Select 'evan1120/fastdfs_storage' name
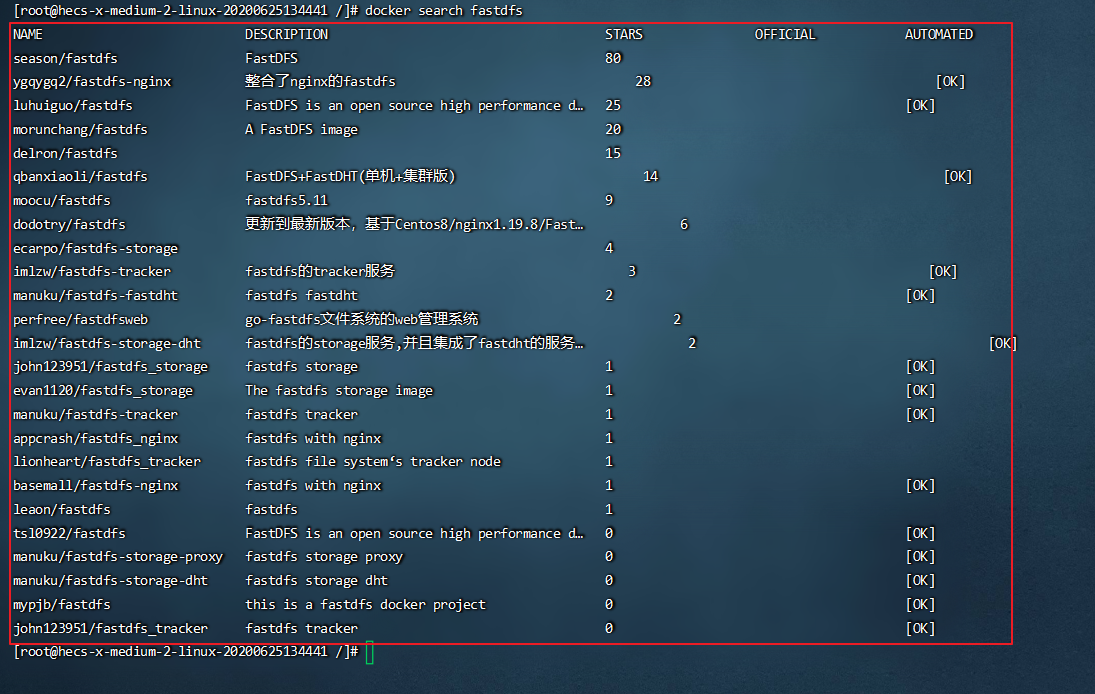 coord(103,391)
